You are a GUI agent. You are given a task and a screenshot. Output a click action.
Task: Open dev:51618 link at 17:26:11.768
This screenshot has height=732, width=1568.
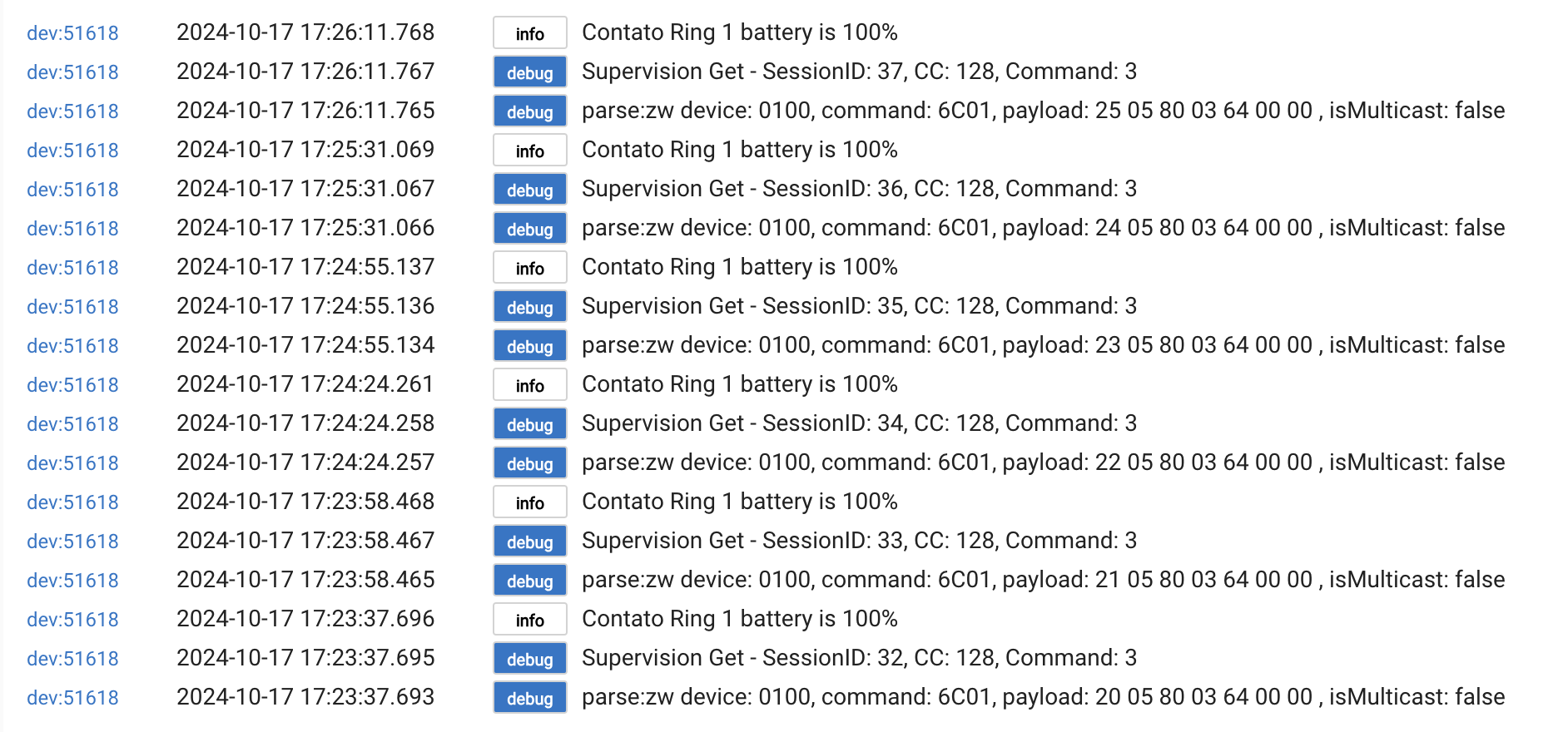[72, 33]
